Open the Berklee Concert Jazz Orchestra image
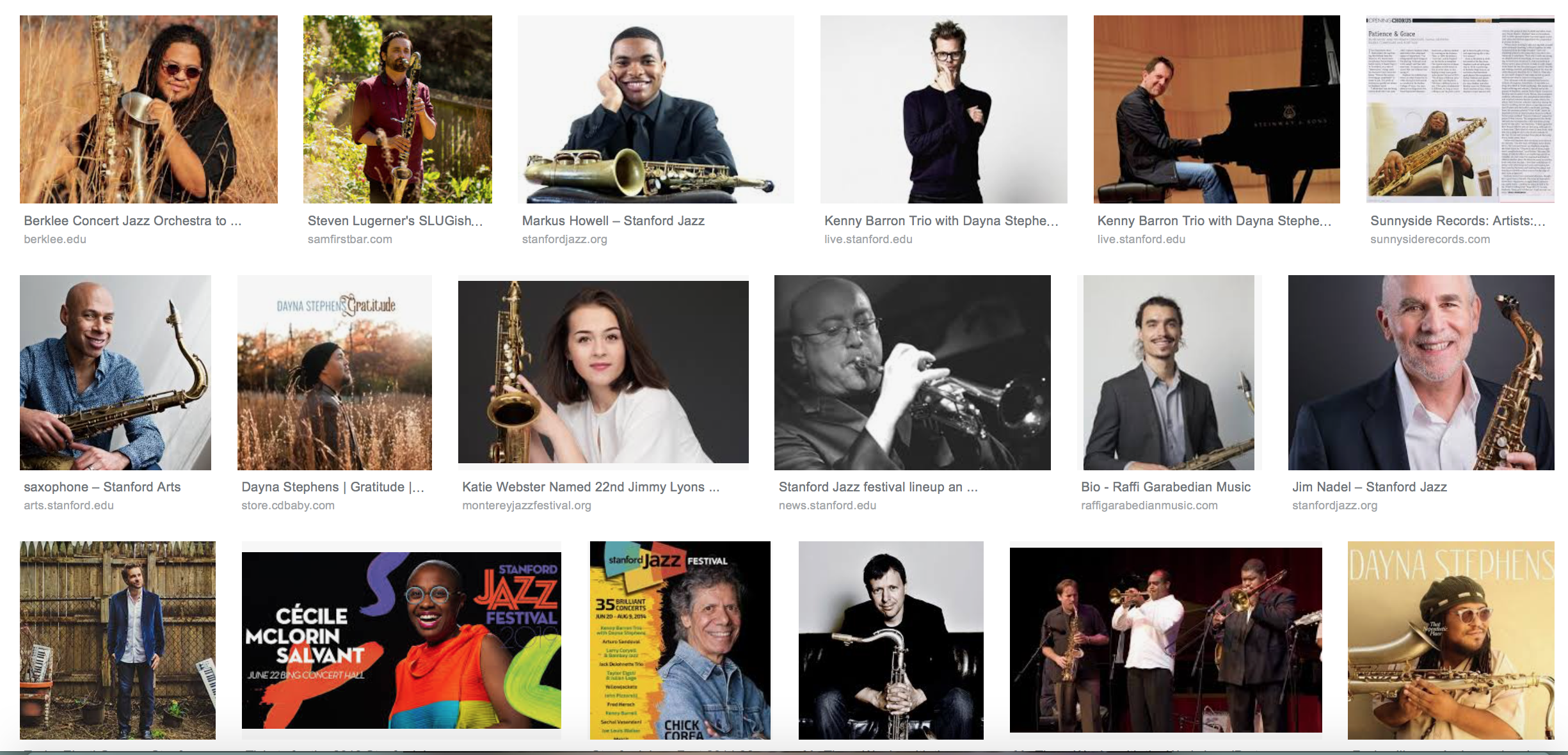Screen dimensions: 1568x755 (148, 109)
